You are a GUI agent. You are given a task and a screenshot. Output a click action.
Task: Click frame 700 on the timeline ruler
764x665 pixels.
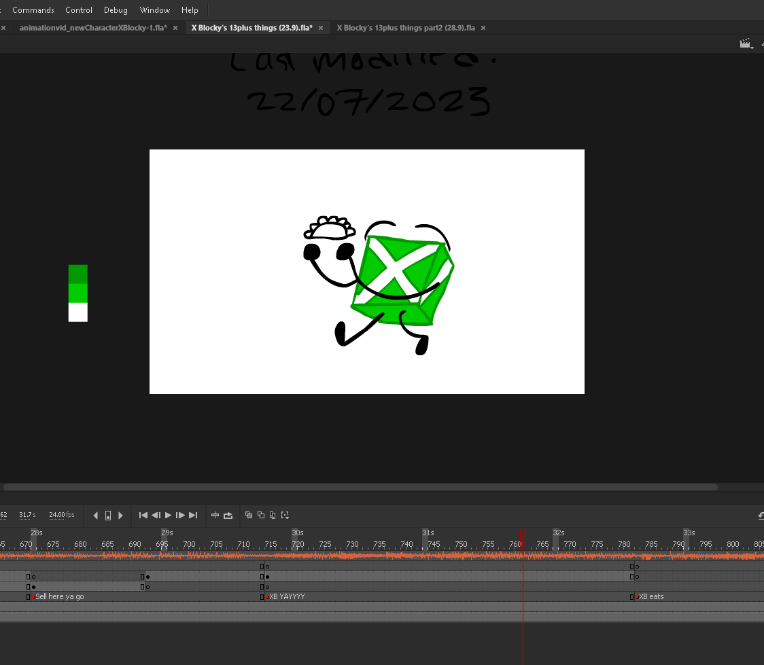coord(189,545)
